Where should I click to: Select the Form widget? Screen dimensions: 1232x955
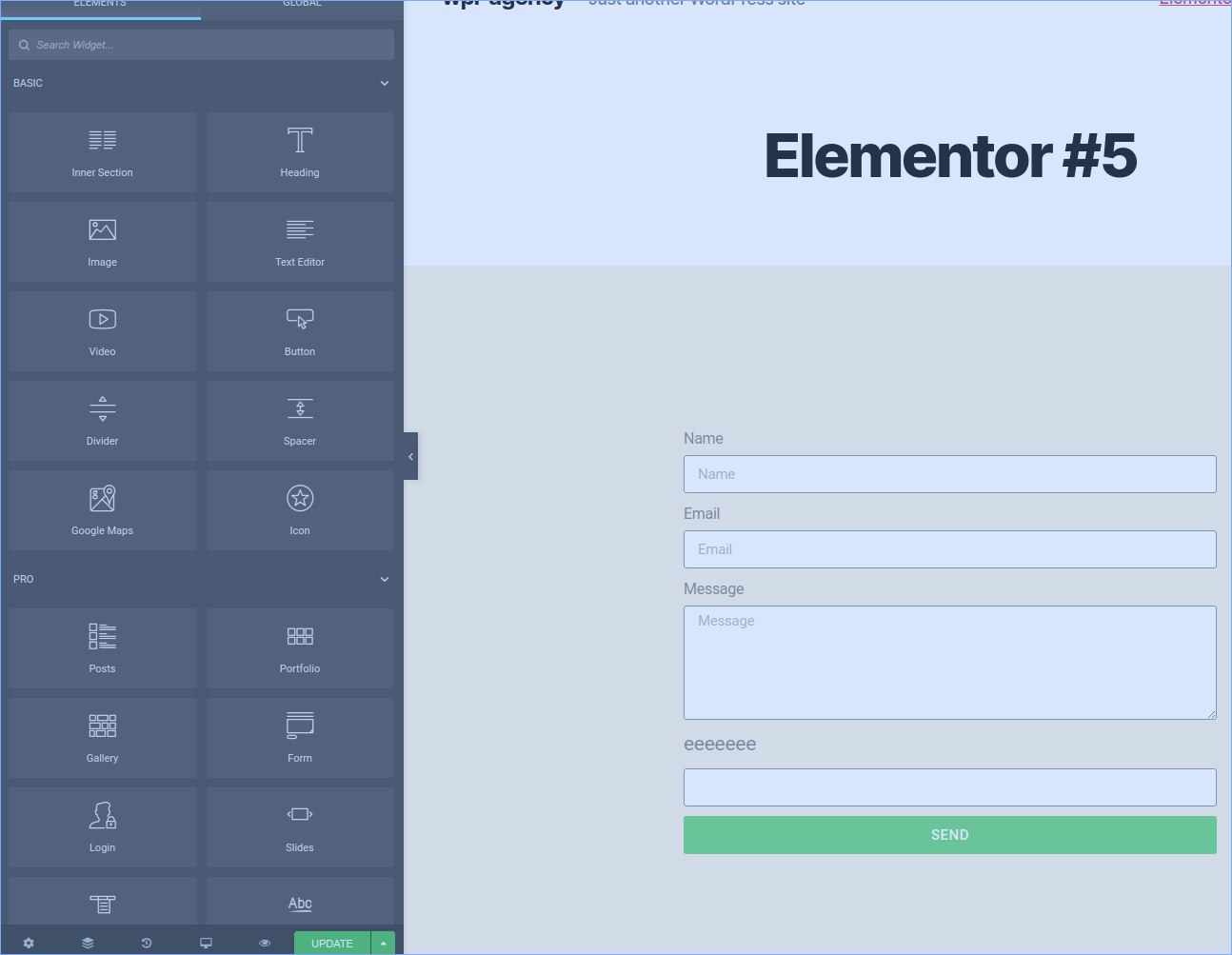click(x=300, y=738)
